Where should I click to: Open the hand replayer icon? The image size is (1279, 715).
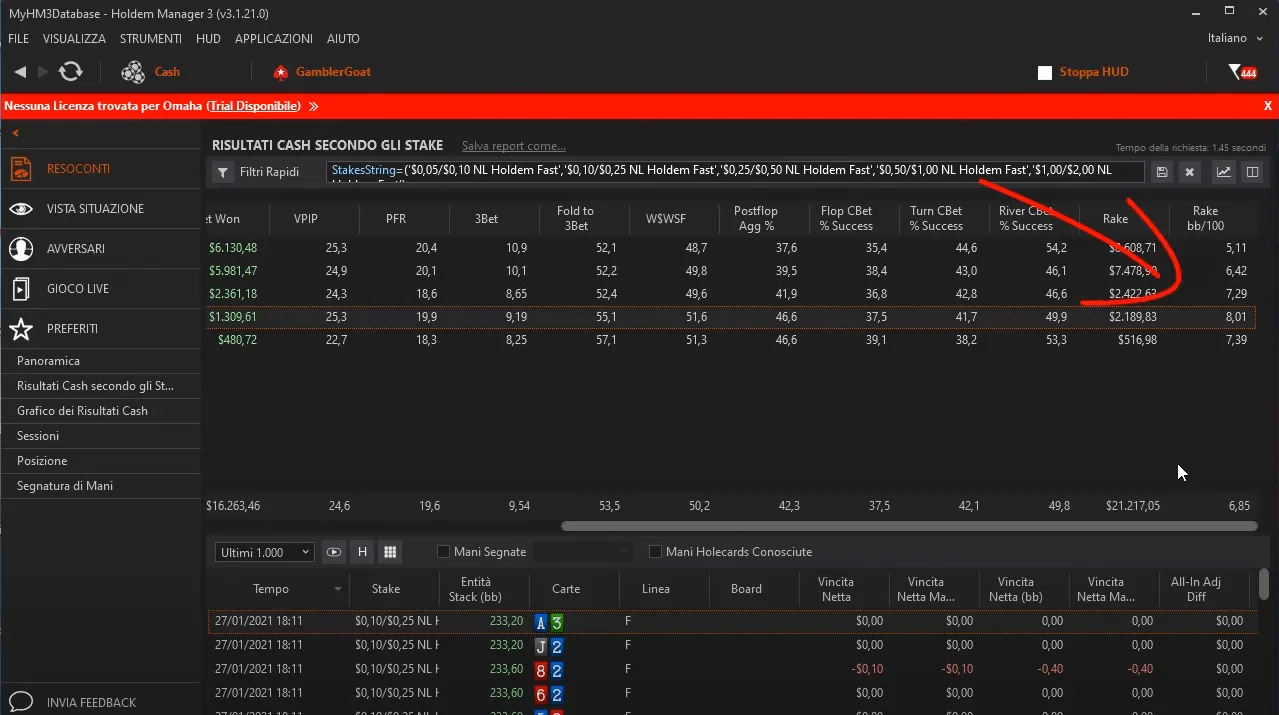334,552
